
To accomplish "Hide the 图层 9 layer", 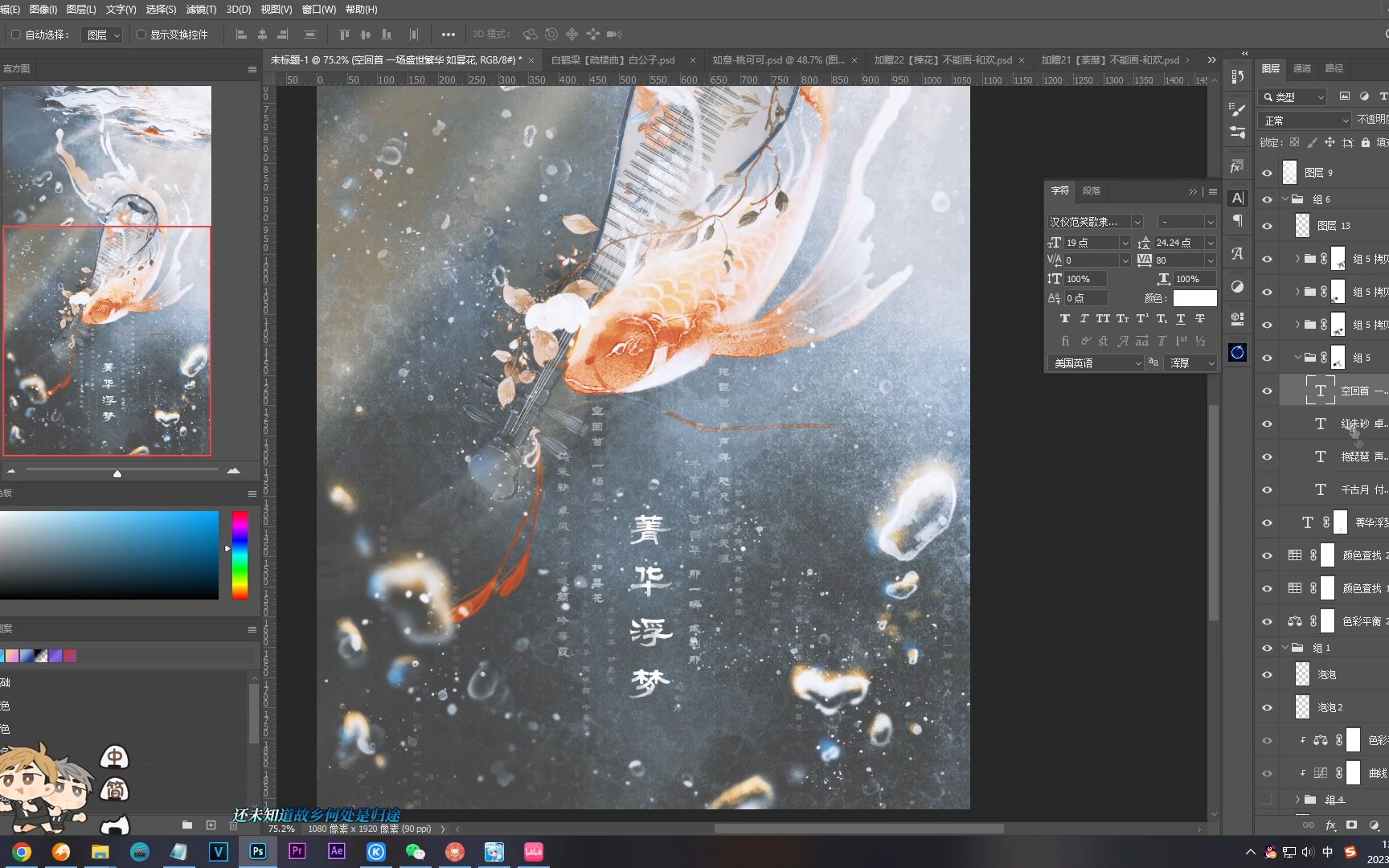I will [1268, 173].
